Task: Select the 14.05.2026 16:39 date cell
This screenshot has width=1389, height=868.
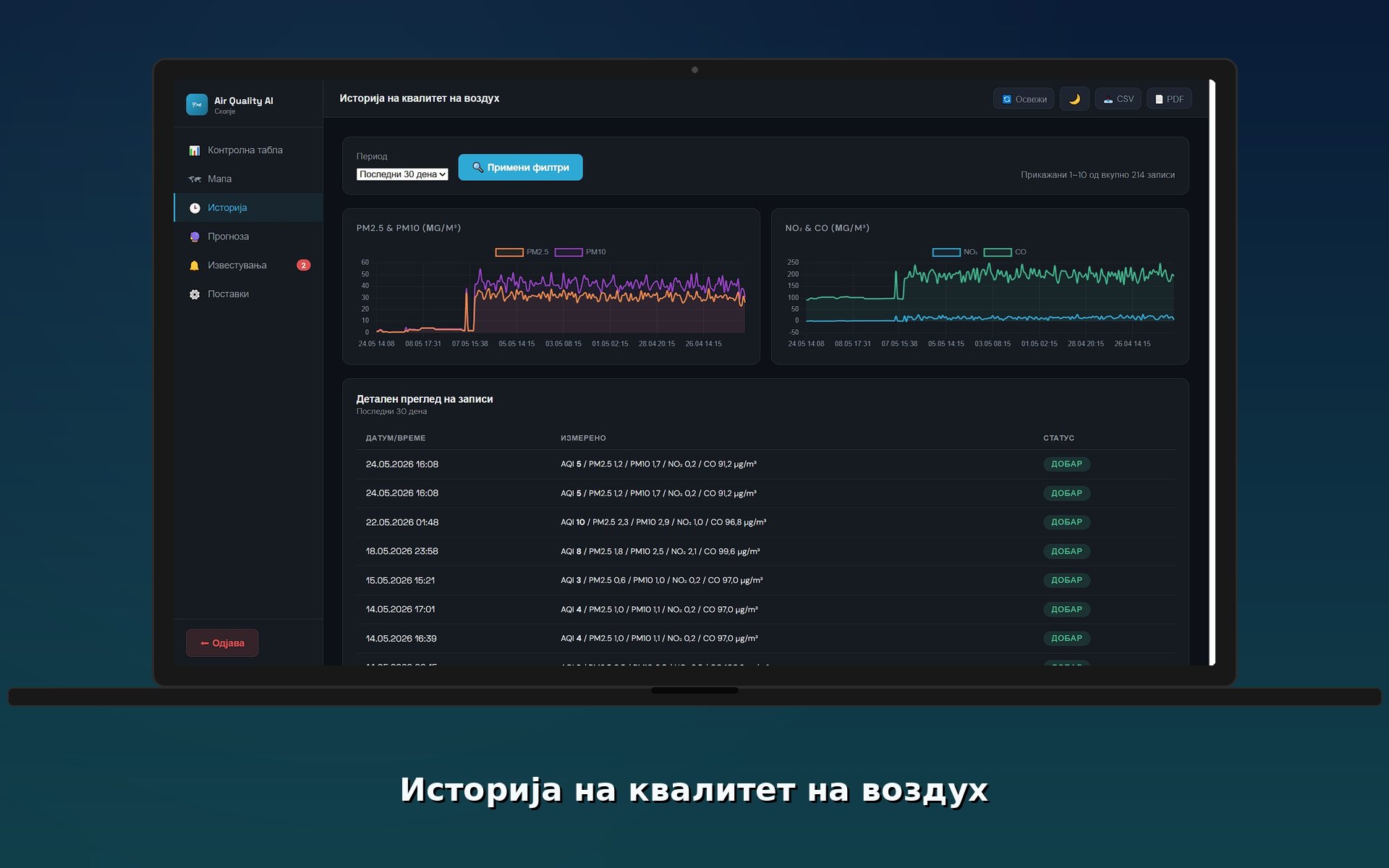Action: 401,639
